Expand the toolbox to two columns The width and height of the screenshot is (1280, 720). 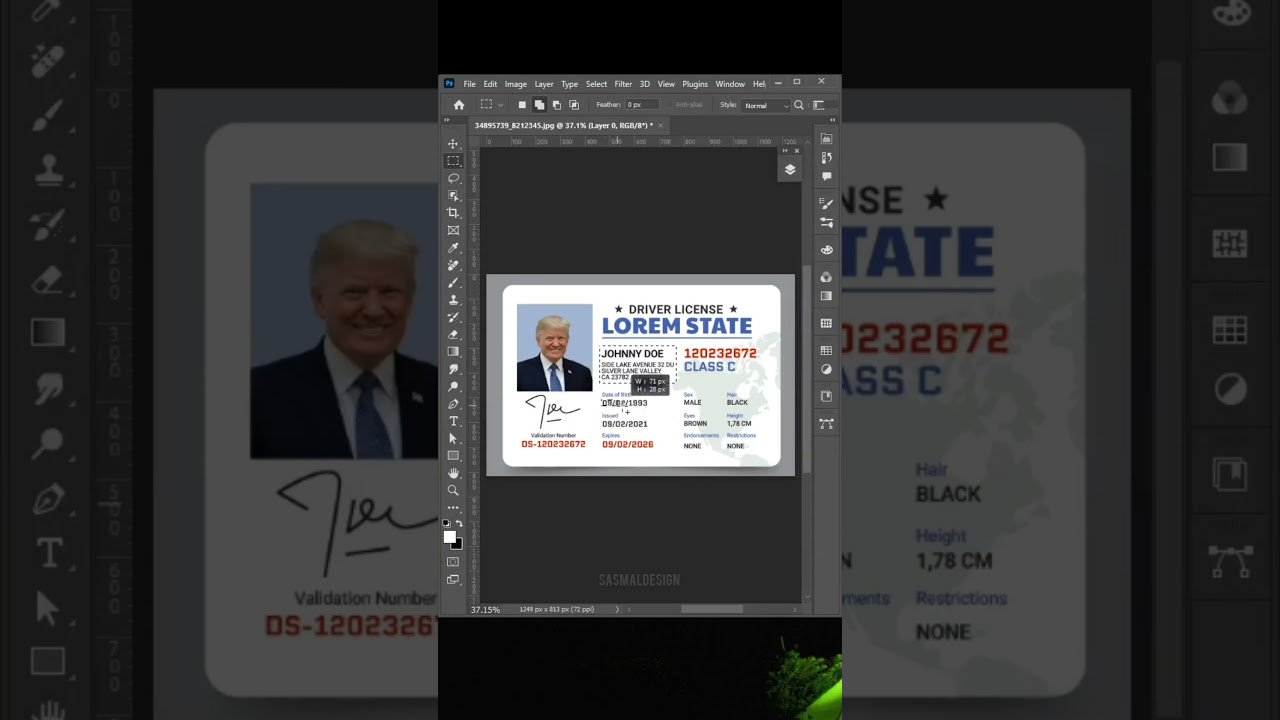tap(447, 120)
